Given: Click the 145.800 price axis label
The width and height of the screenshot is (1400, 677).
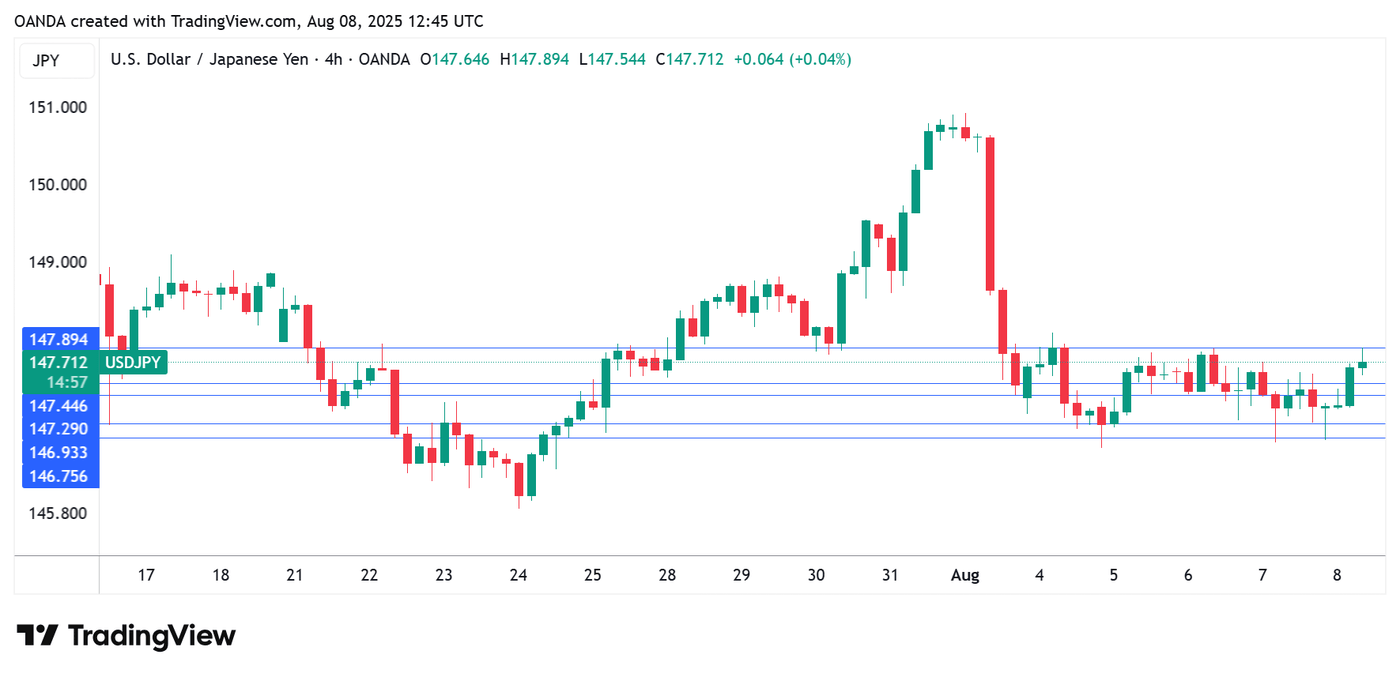Looking at the screenshot, I should (59, 513).
